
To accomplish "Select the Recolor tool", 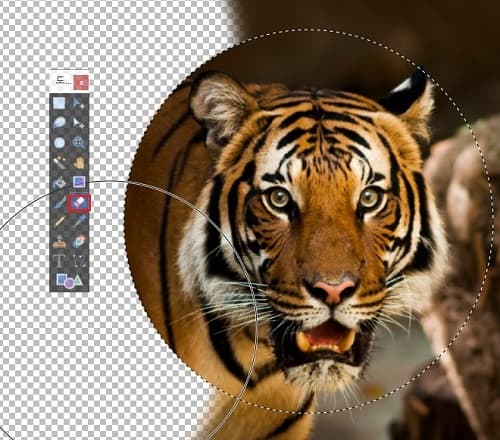I will click(x=79, y=241).
